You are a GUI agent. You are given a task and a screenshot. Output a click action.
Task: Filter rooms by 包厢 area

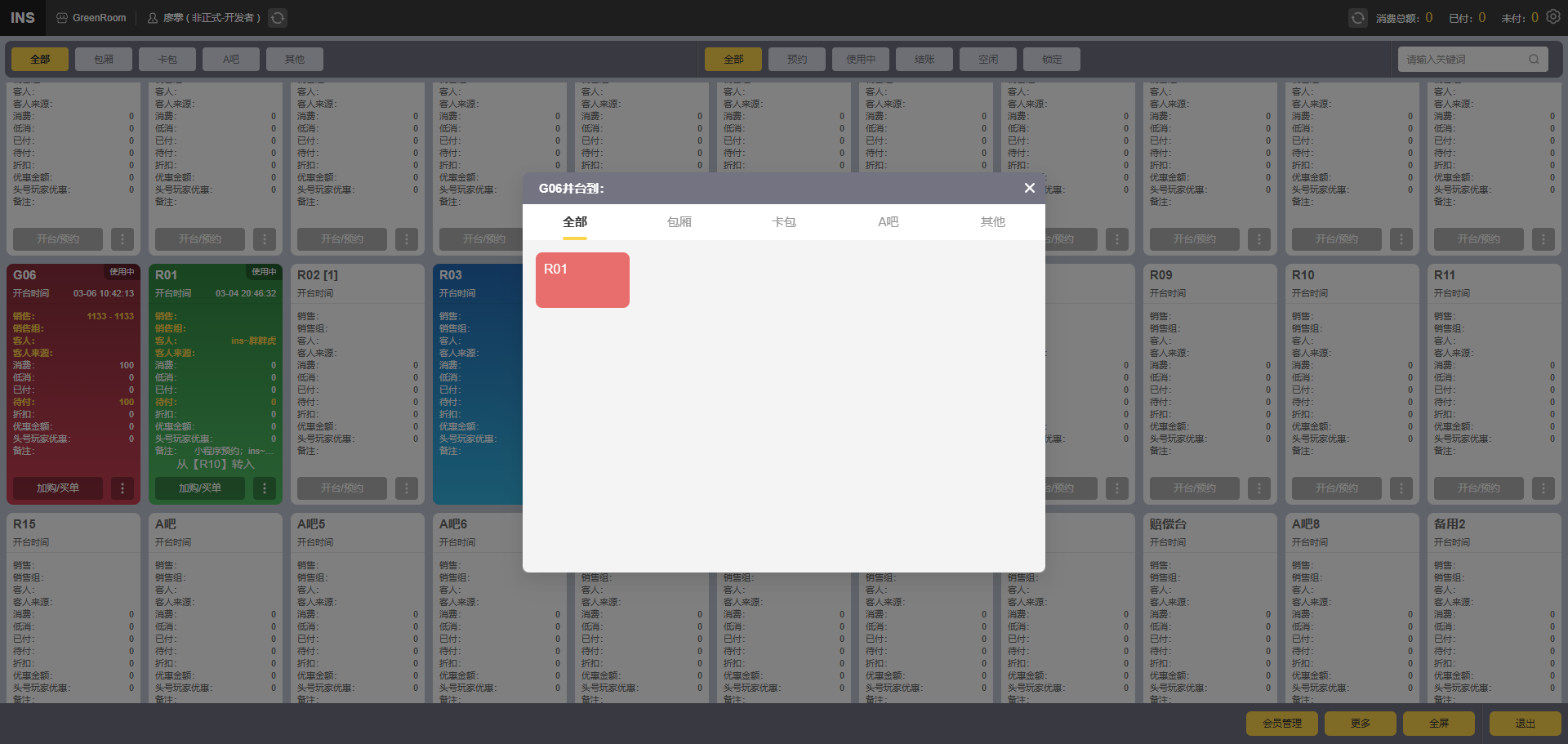coord(104,59)
